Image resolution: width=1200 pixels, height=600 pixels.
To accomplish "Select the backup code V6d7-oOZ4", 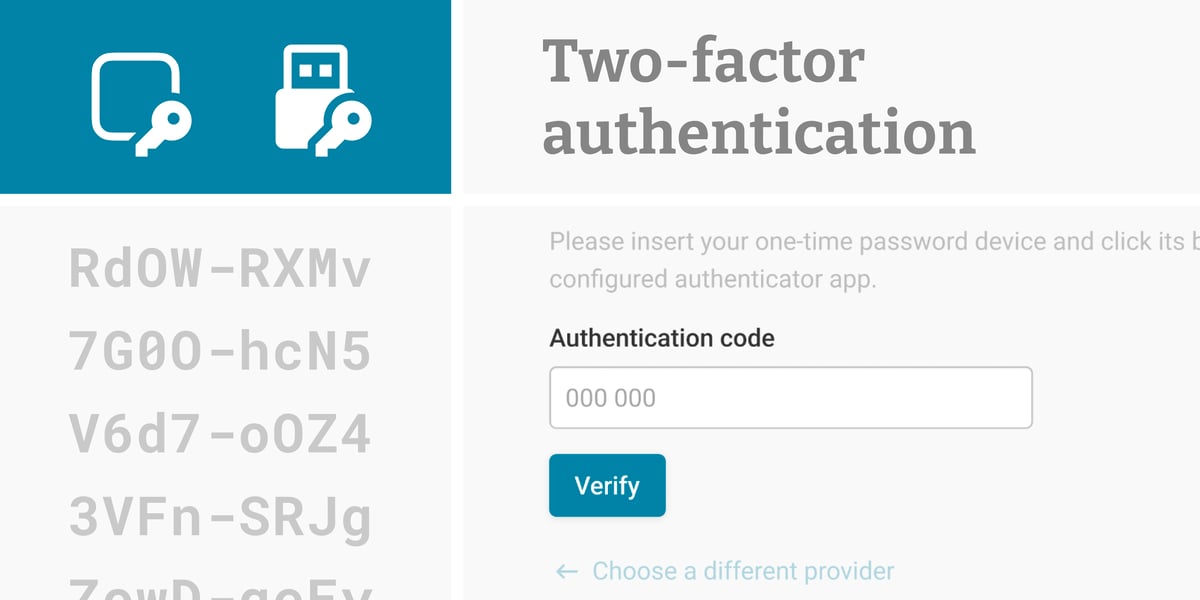I will [220, 433].
